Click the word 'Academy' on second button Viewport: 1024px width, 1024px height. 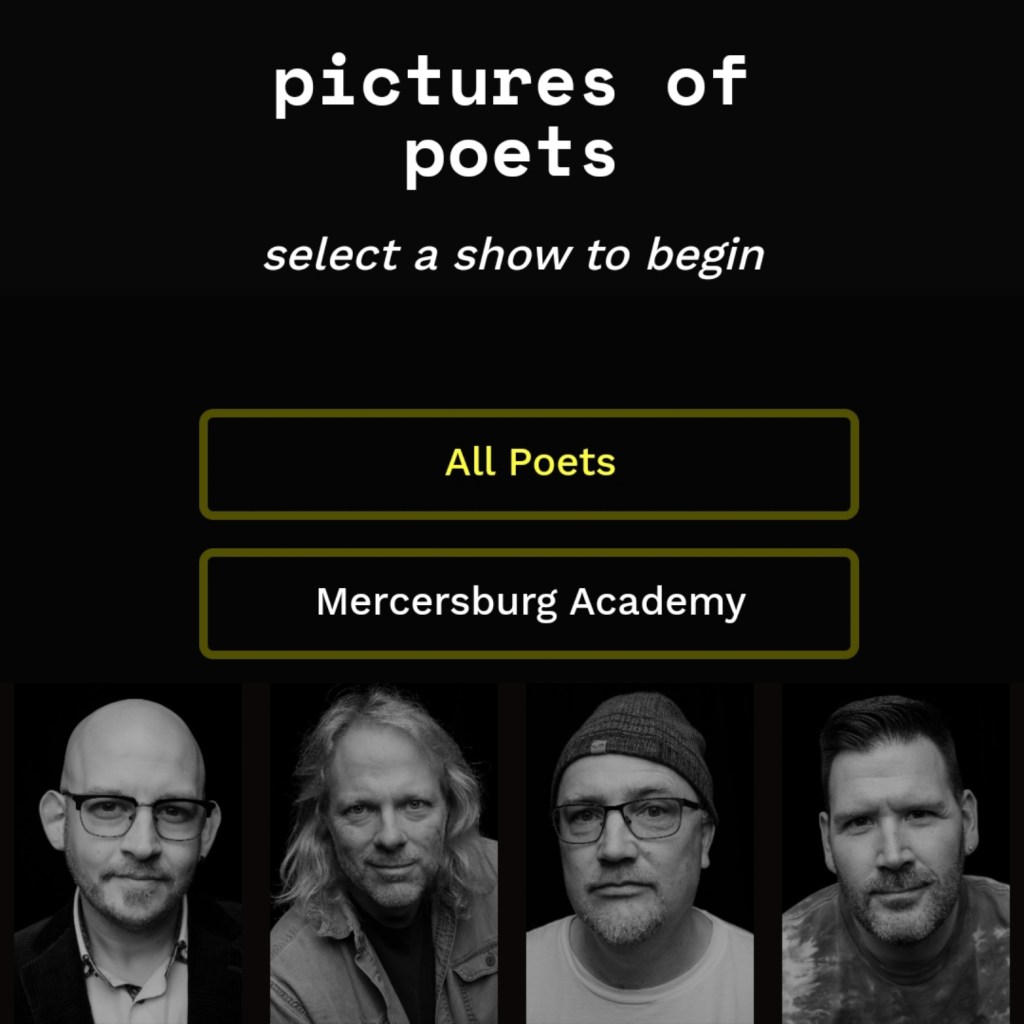(x=658, y=602)
